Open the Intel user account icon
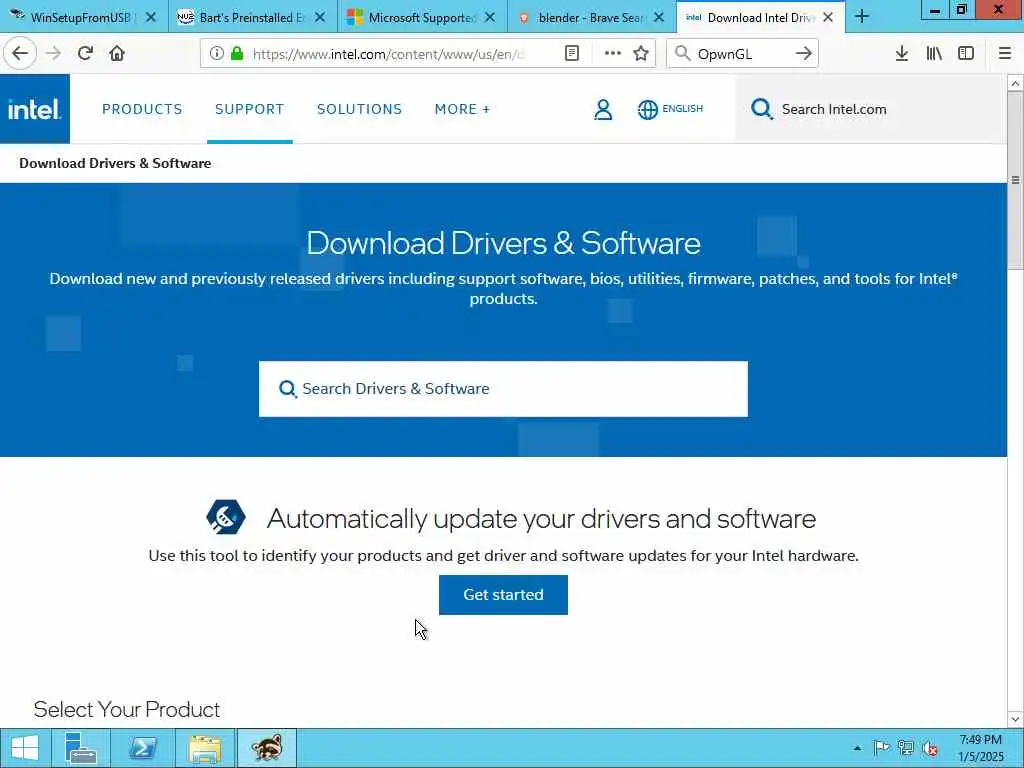 coord(603,109)
